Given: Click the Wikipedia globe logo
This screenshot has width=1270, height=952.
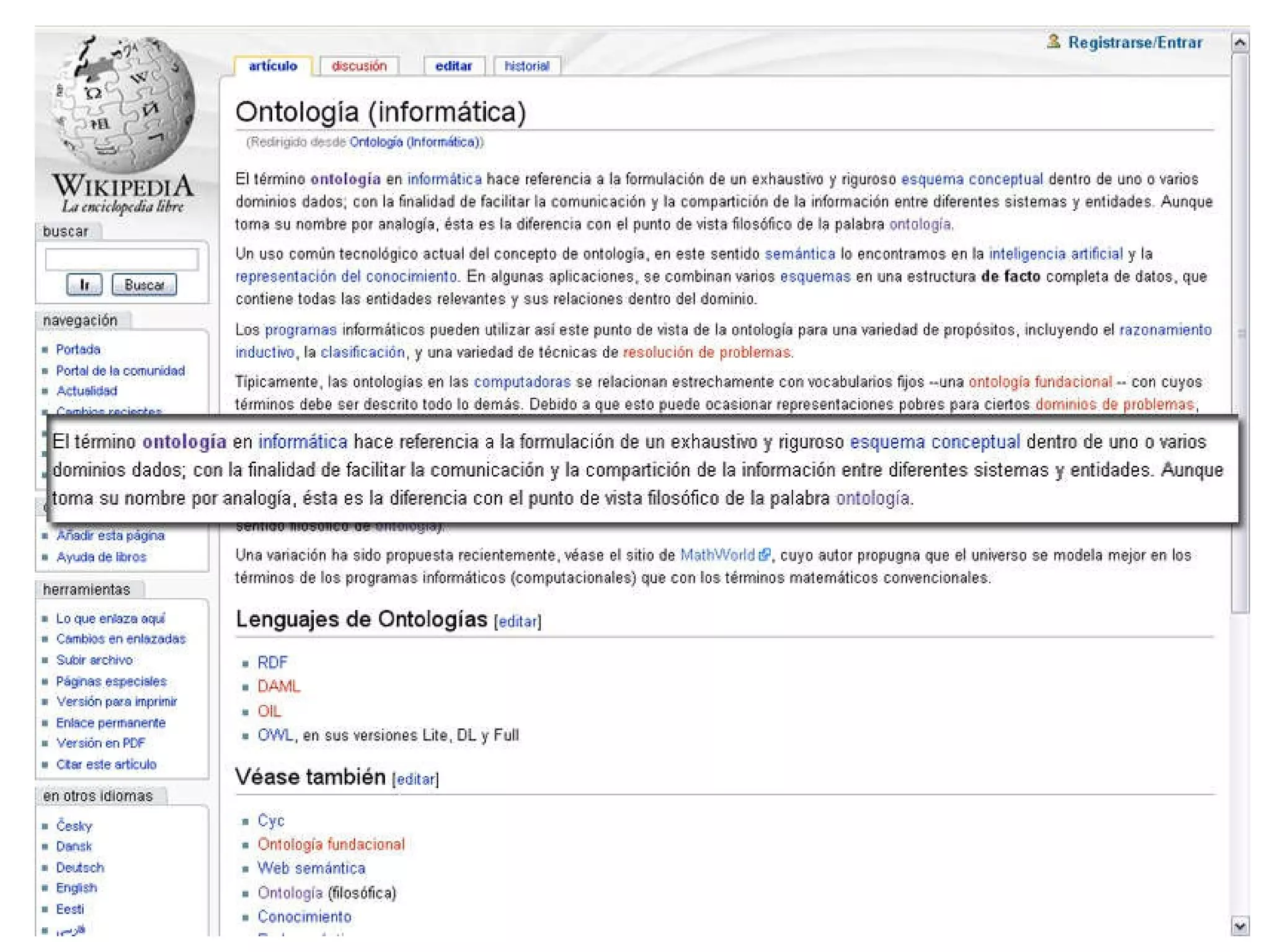Looking at the screenshot, I should (124, 102).
